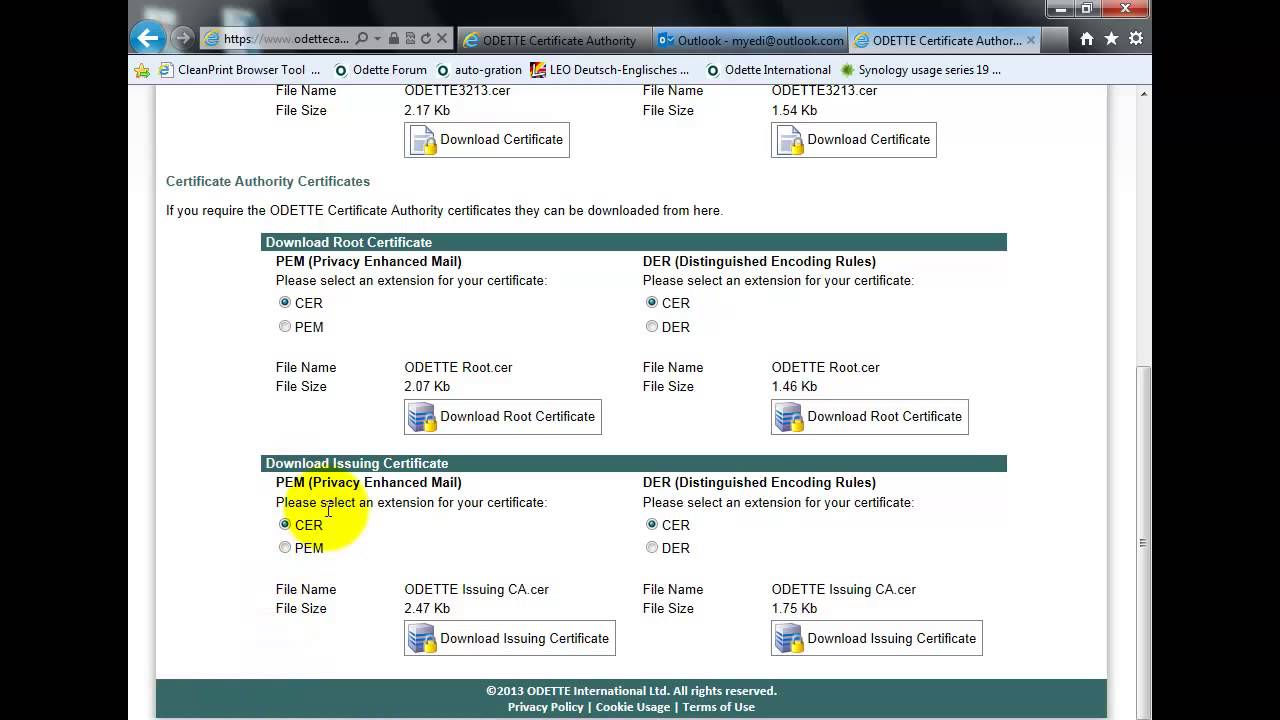Image resolution: width=1280 pixels, height=720 pixels.
Task: Go back with the browser back arrow
Action: click(148, 38)
